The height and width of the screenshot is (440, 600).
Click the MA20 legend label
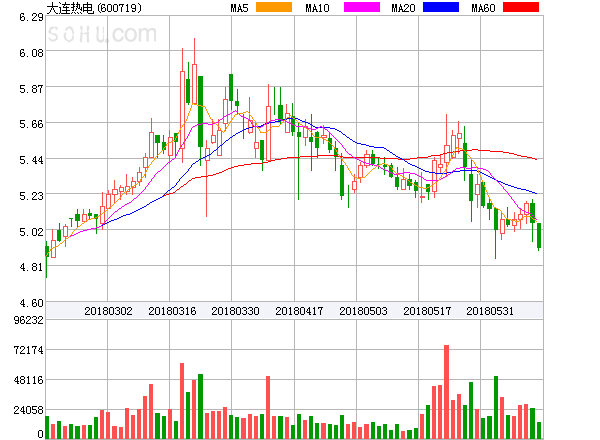[403, 8]
